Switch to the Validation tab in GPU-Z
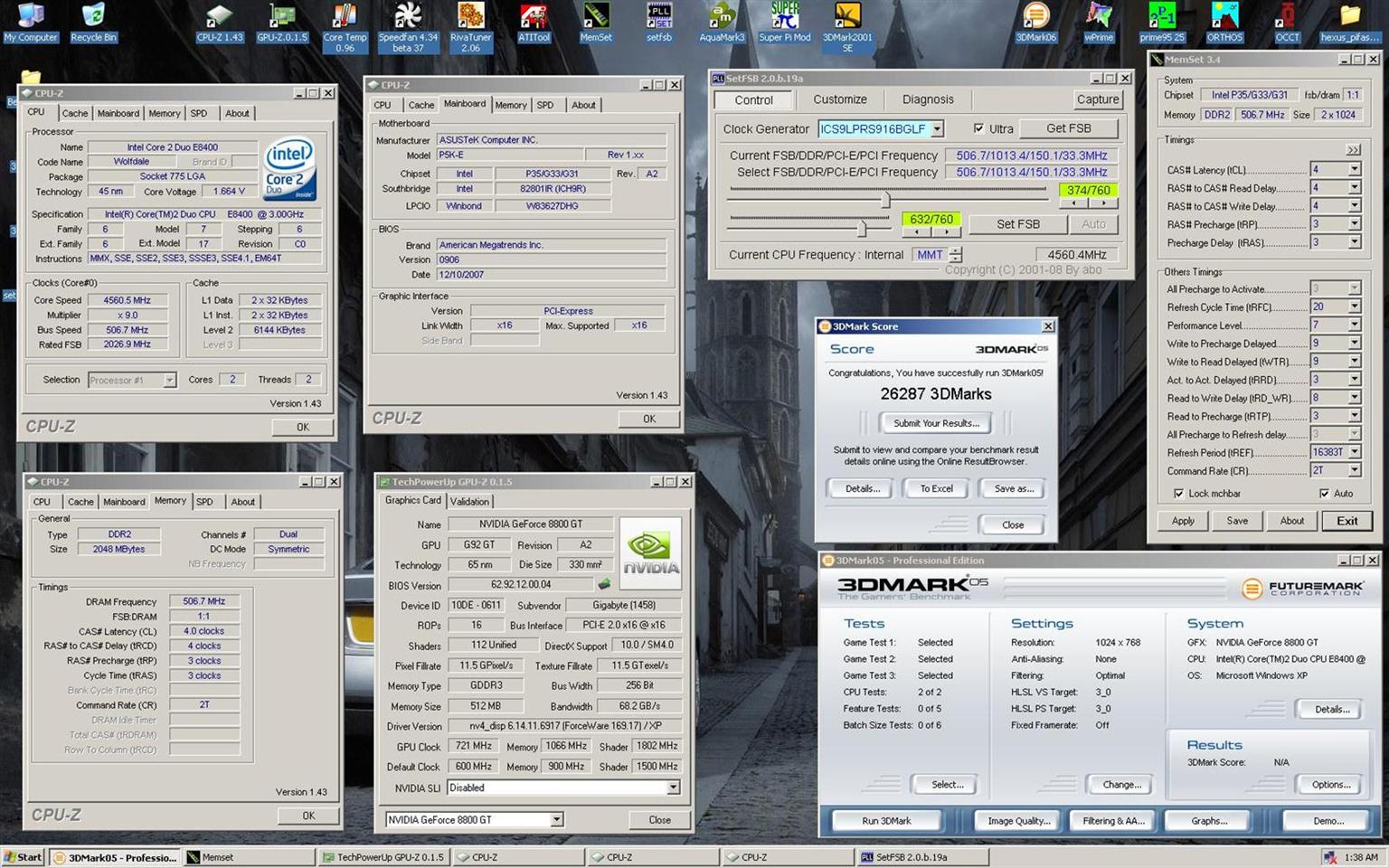 (469, 502)
